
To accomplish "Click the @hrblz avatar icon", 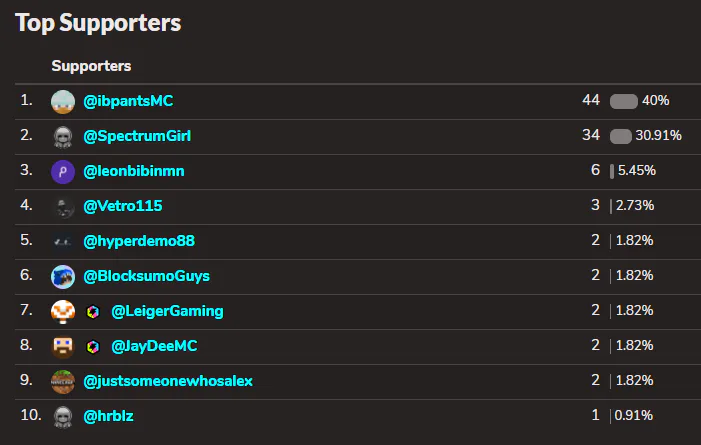I will [x=63, y=416].
